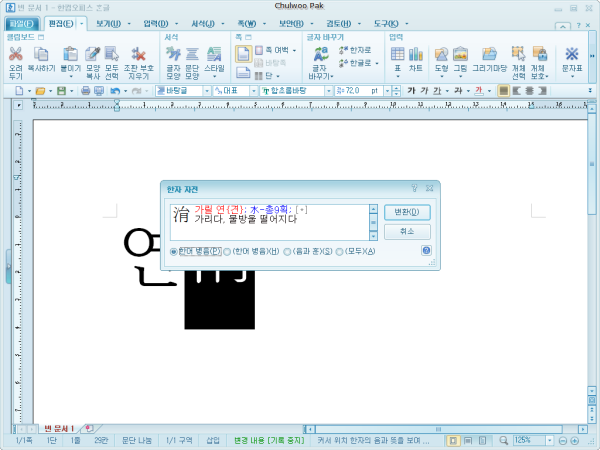
Task: Click the font size stepper up arrow
Action: [396, 88]
